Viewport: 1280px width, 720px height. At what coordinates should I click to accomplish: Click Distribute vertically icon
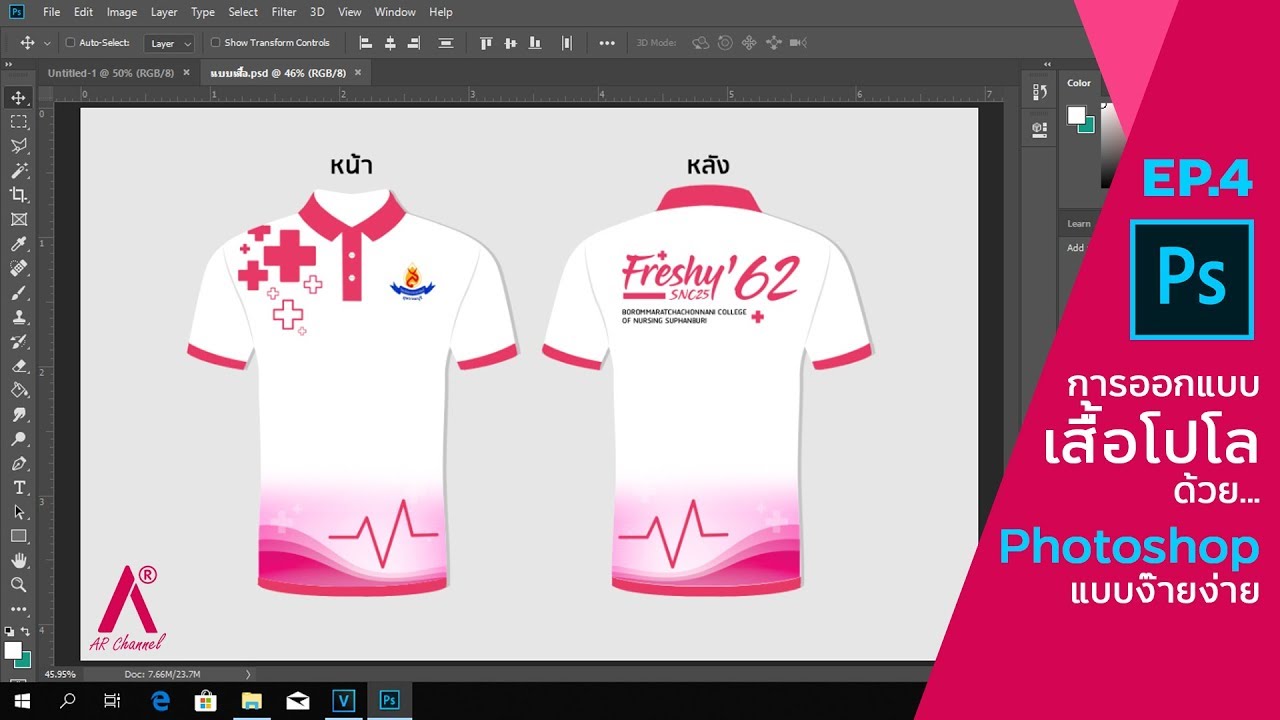point(446,43)
